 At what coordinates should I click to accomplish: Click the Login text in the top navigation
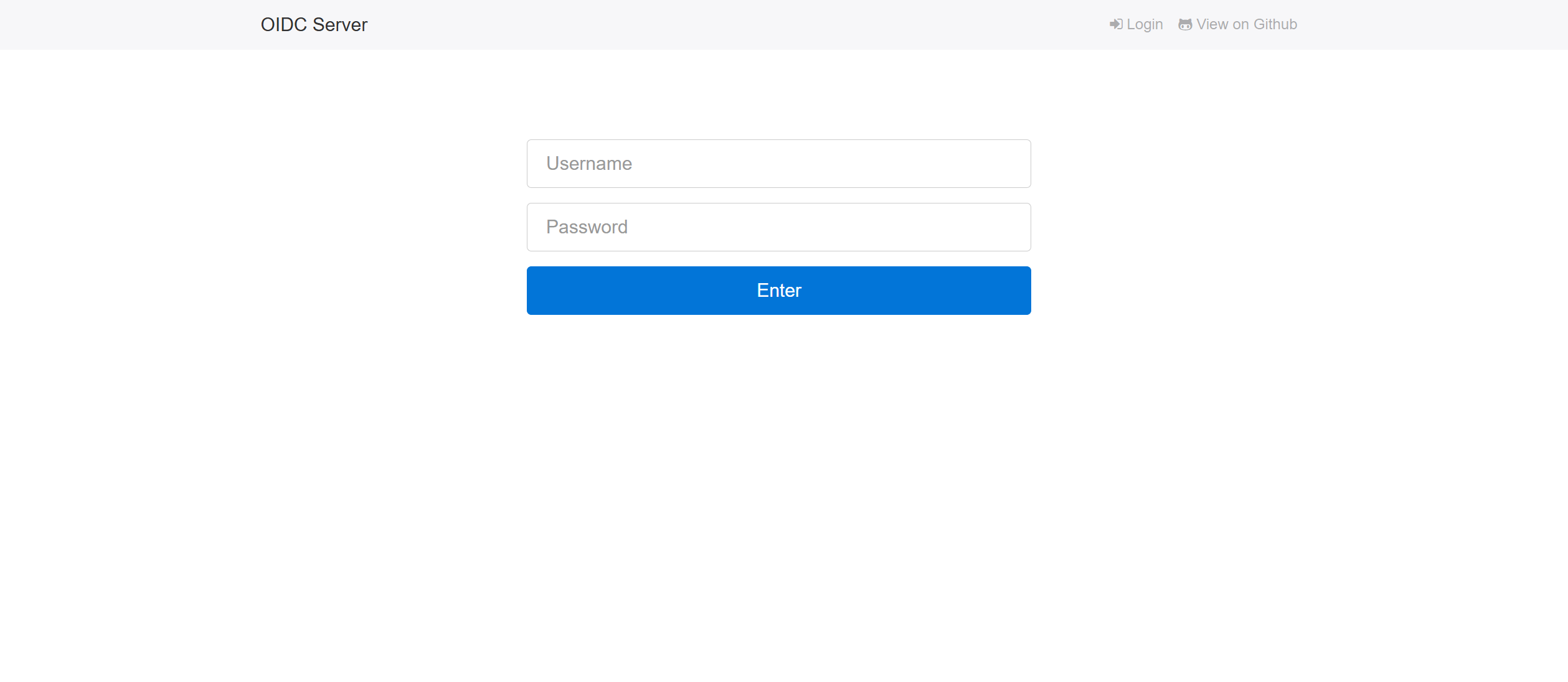click(1145, 24)
